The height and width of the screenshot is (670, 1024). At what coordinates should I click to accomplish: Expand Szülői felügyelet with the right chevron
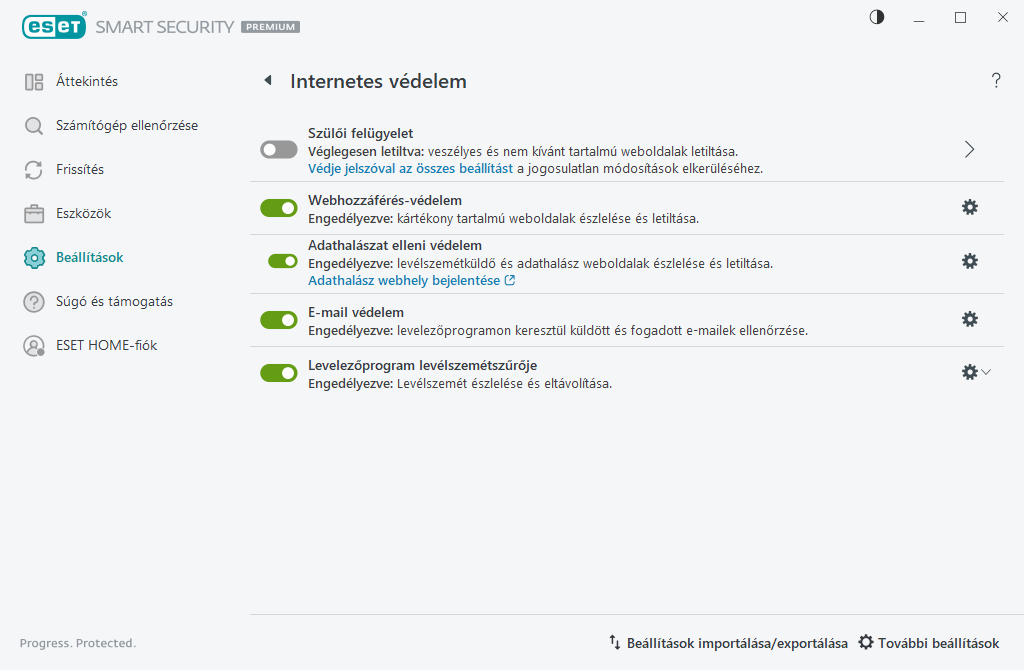tap(969, 149)
